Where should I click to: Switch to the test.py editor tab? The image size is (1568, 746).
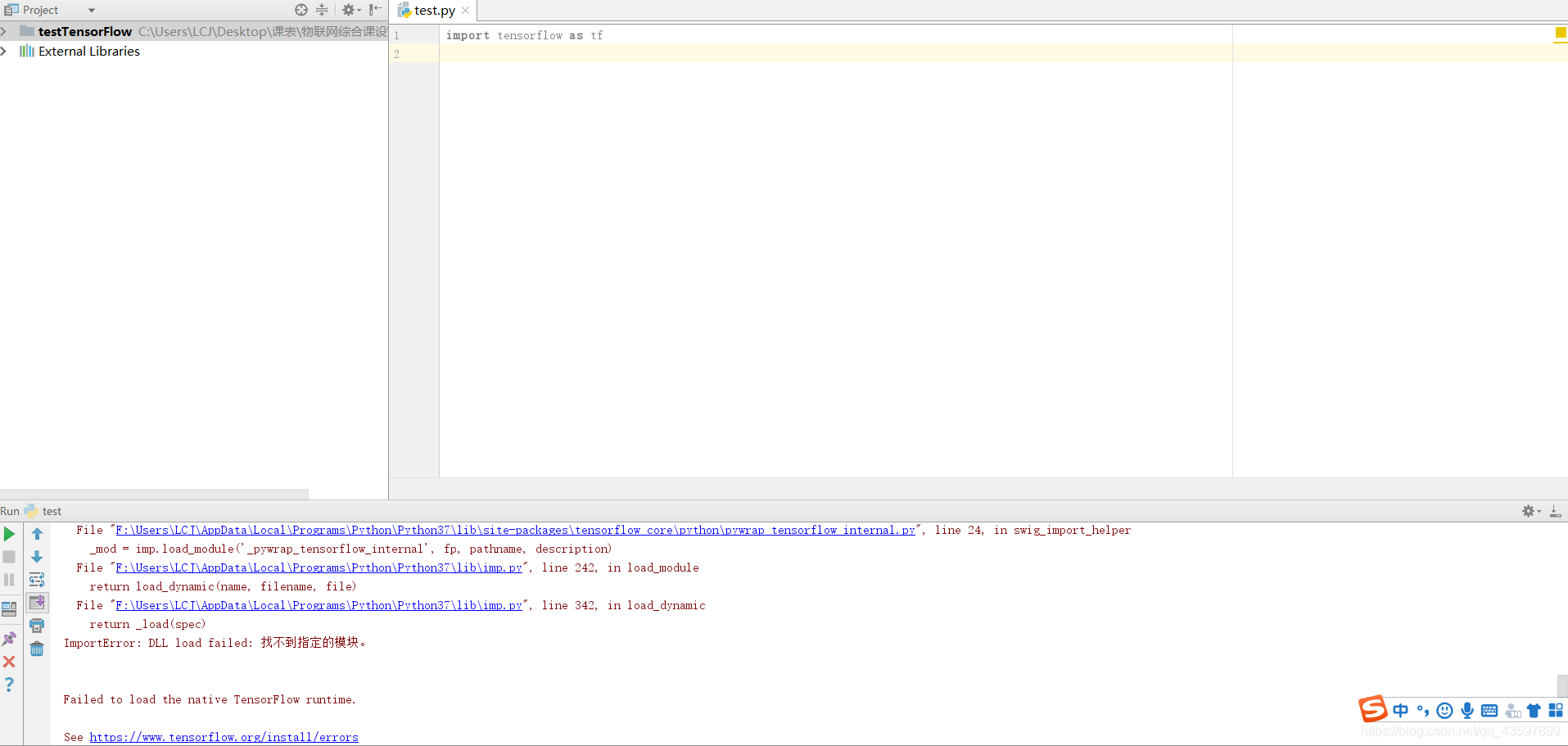(x=434, y=11)
